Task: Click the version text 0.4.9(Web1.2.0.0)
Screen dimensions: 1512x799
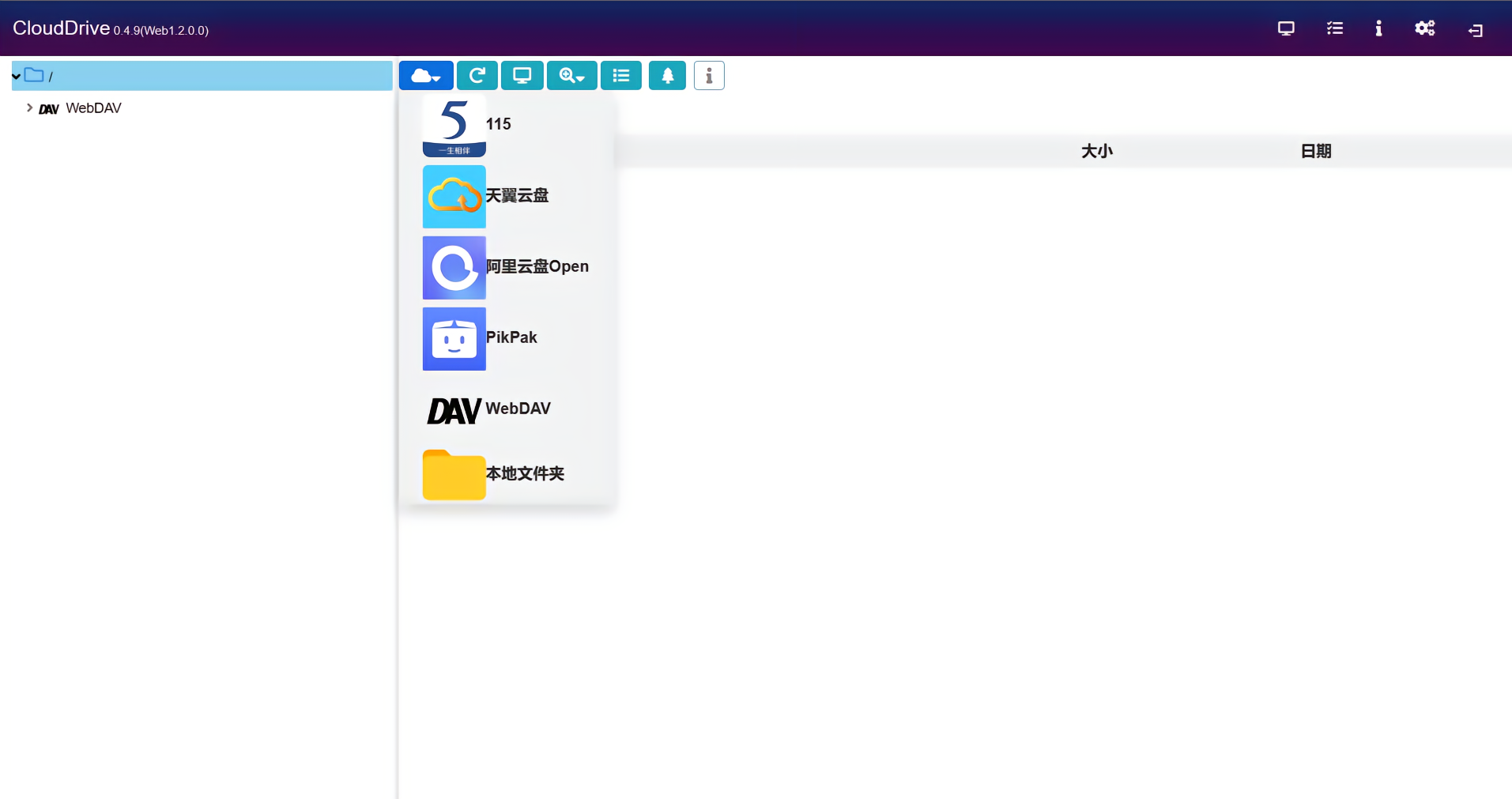Action: click(161, 31)
